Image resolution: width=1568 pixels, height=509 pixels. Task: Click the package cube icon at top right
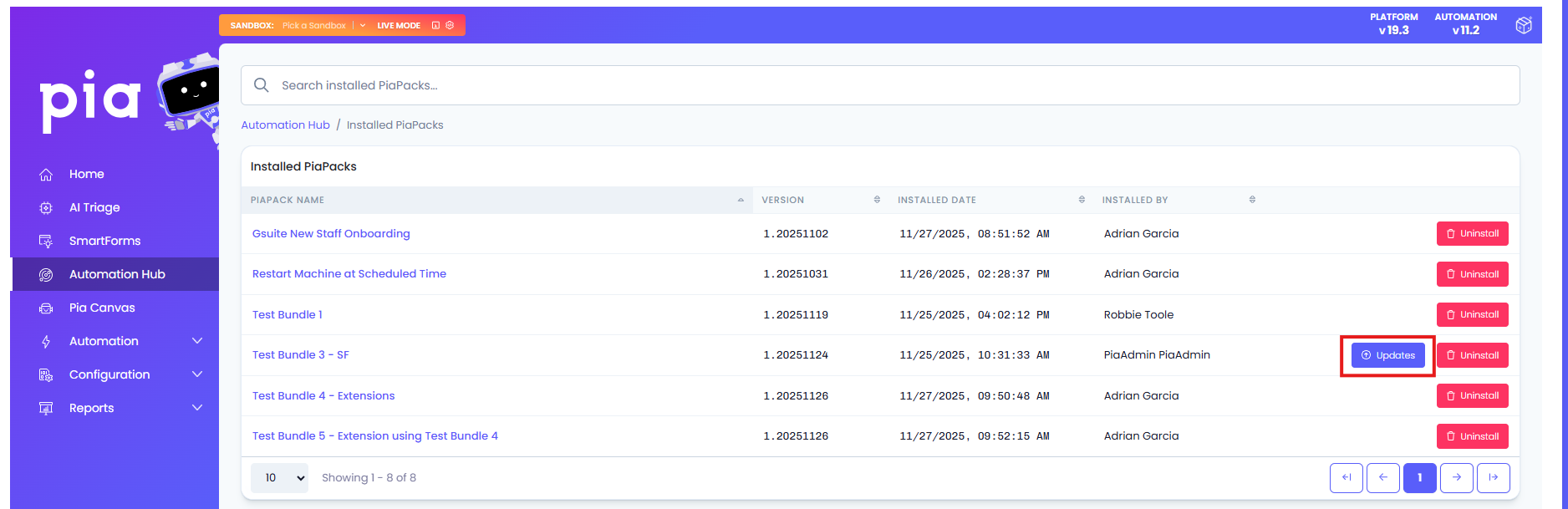pos(1524,25)
